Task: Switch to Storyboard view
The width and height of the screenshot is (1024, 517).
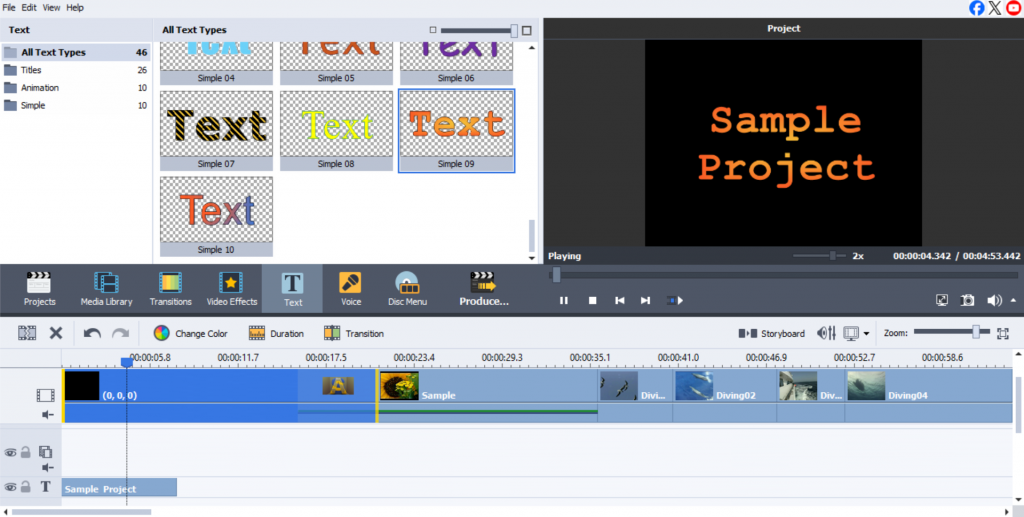Action: (771, 333)
